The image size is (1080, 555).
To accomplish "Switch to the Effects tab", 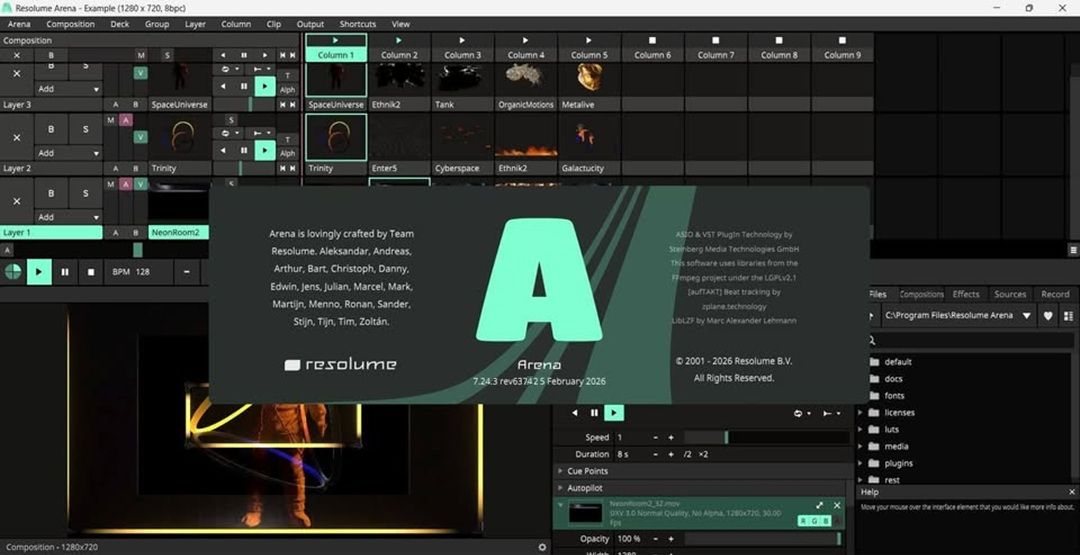I will tap(966, 294).
